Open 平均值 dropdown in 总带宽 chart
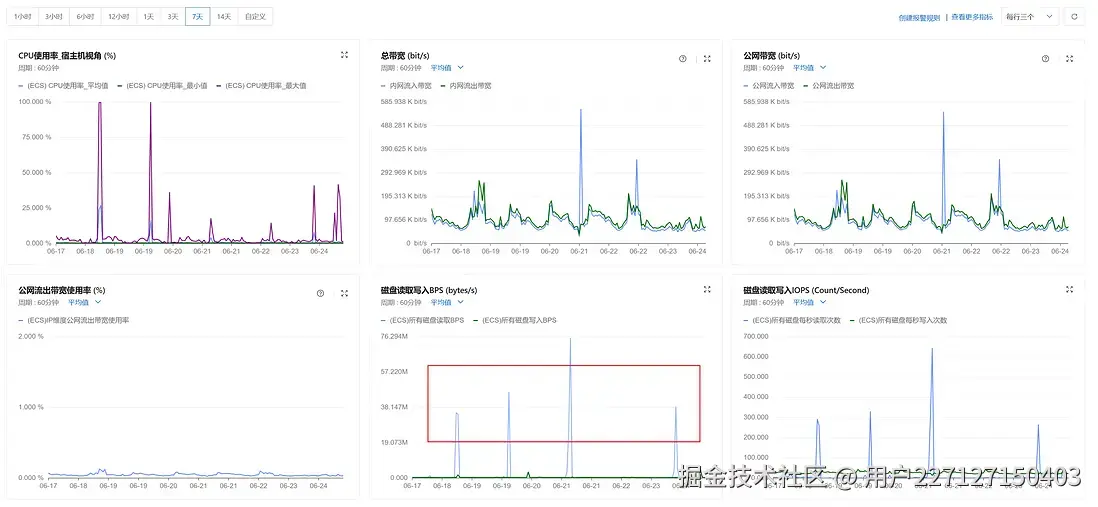The height and width of the screenshot is (507, 1098). tap(447, 68)
